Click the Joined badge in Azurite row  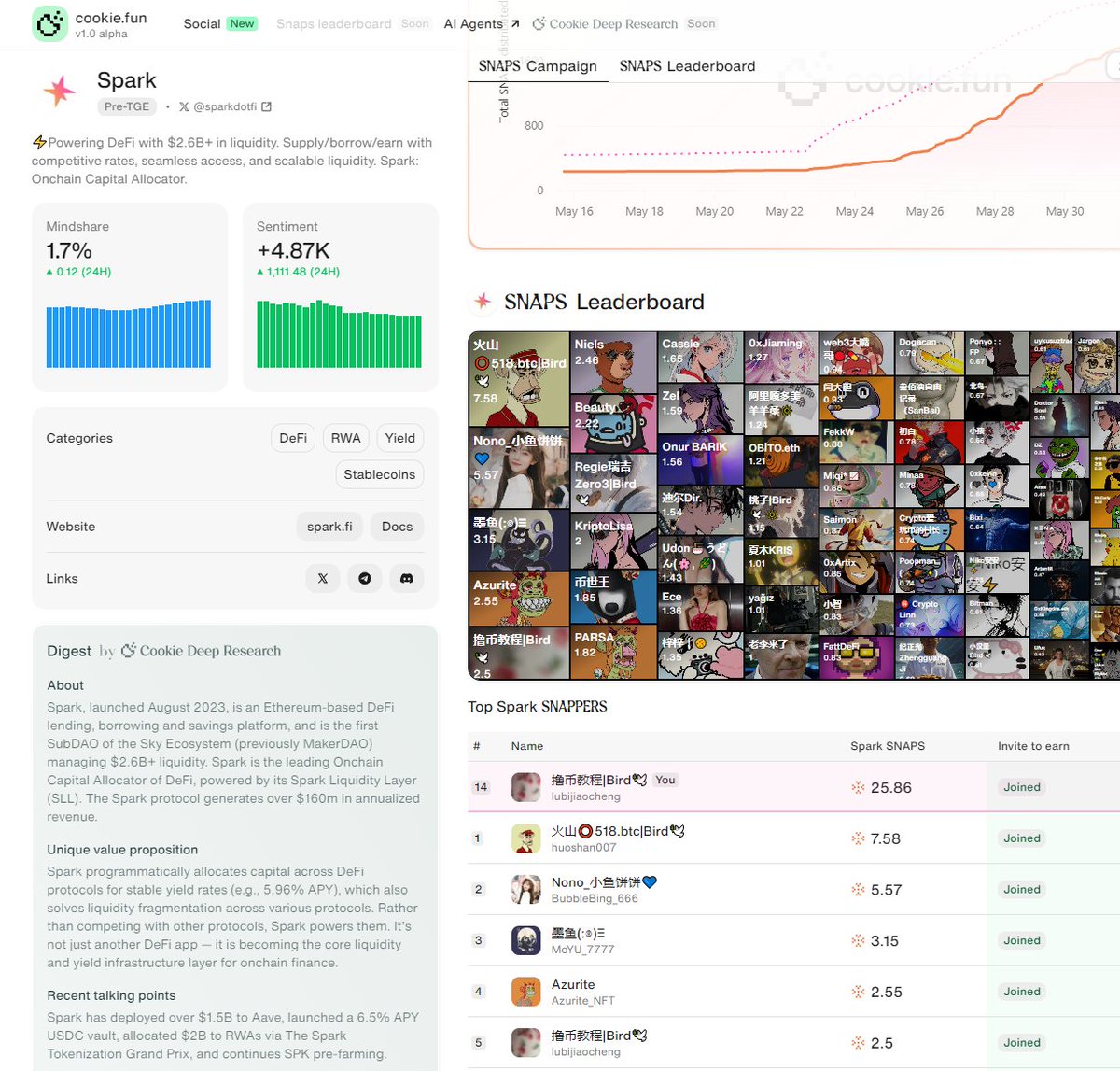coord(1022,992)
